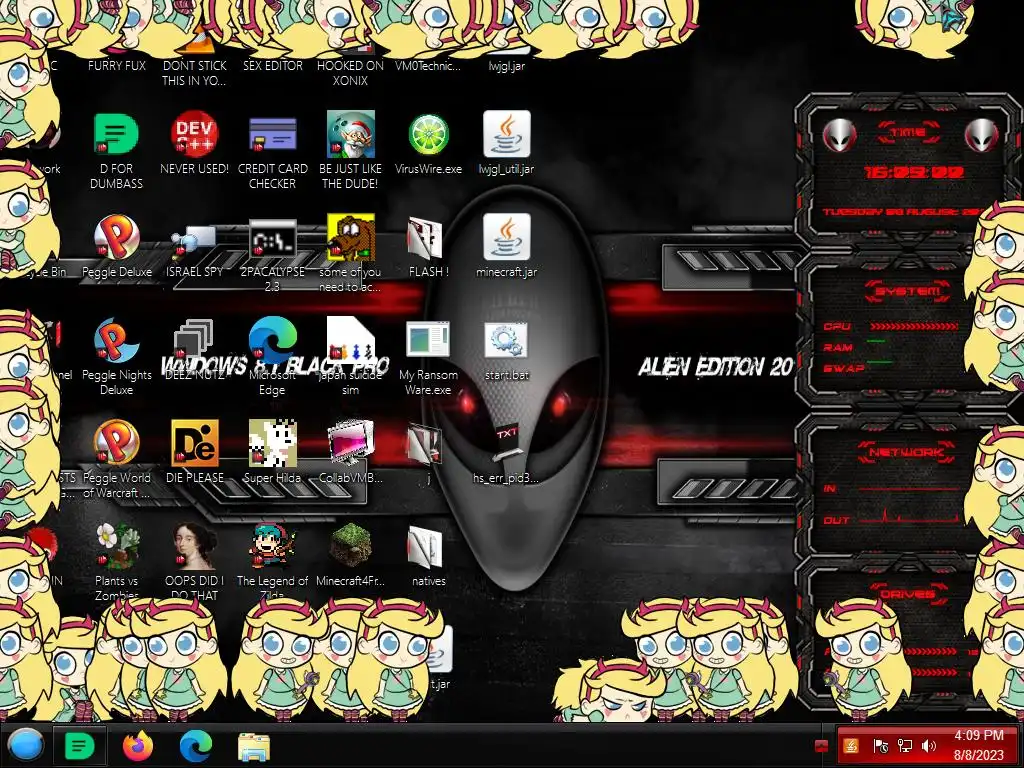Click the lwjgl.jar label
This screenshot has height=768, width=1024.
click(x=507, y=65)
